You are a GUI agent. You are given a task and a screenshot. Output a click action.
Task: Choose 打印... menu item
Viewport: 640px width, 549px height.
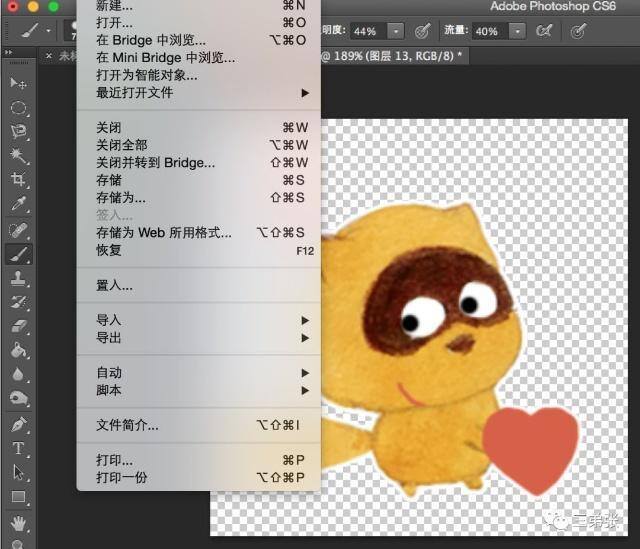(x=198, y=460)
